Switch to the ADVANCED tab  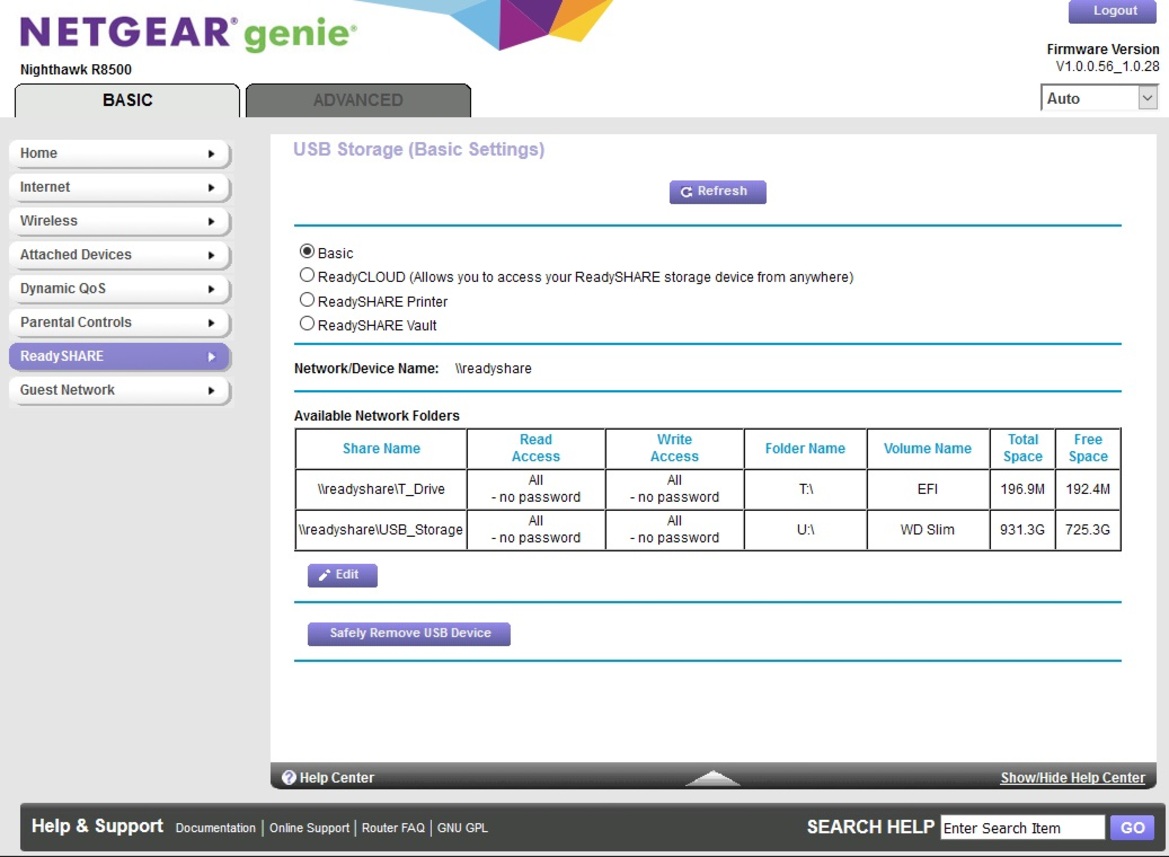tap(358, 101)
